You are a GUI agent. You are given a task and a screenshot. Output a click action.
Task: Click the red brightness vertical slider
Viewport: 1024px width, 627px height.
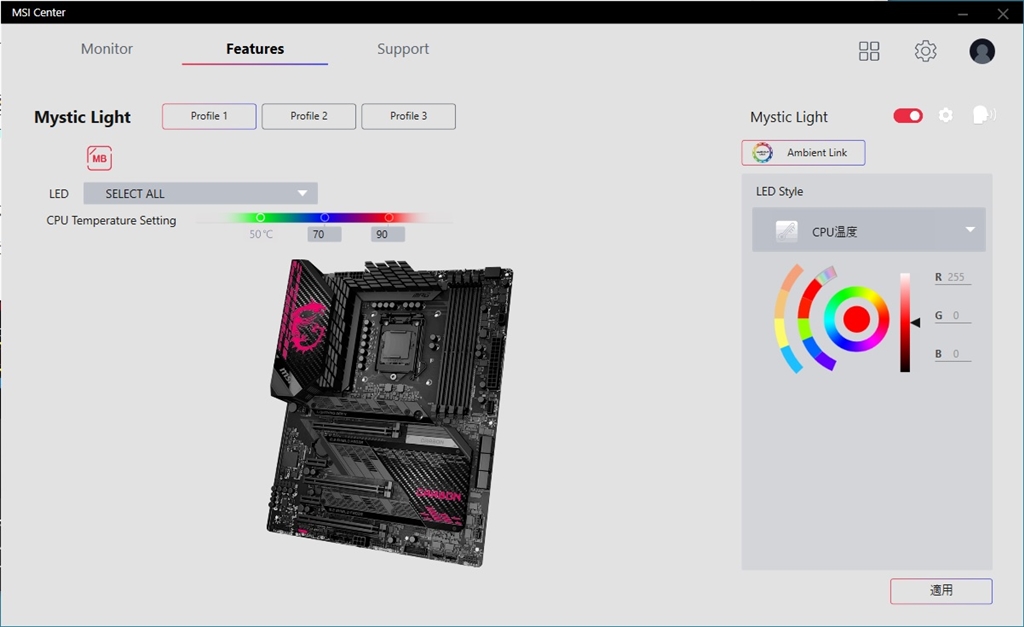coord(905,323)
